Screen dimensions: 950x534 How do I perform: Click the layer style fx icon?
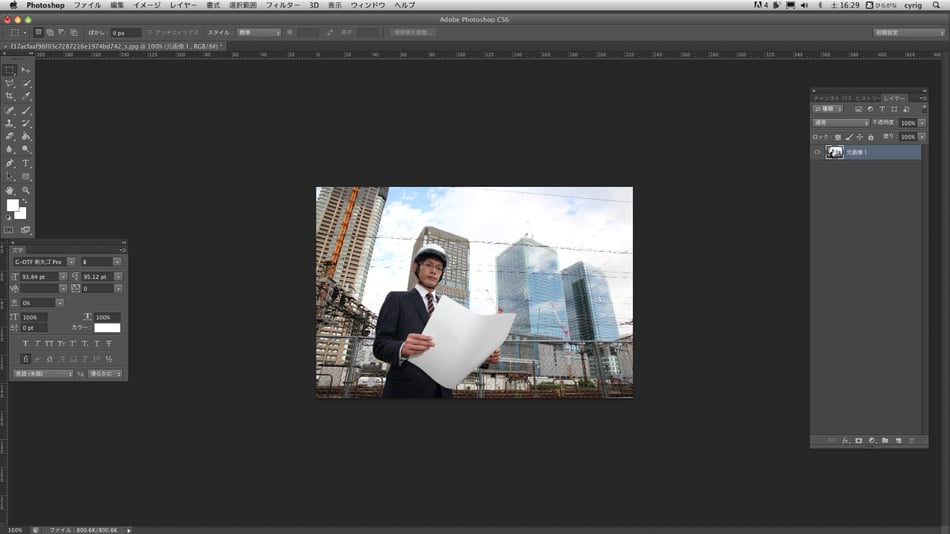845,440
